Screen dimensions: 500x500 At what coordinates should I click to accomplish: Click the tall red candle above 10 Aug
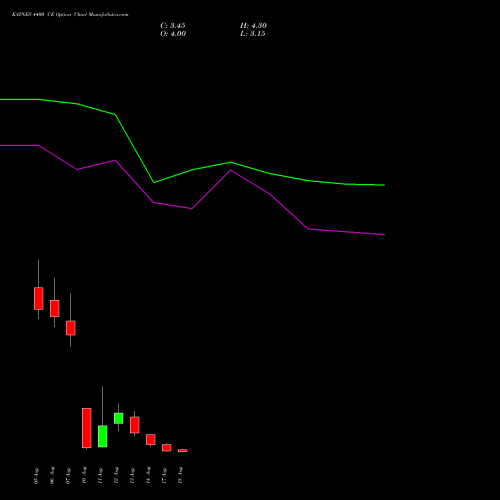click(87, 428)
